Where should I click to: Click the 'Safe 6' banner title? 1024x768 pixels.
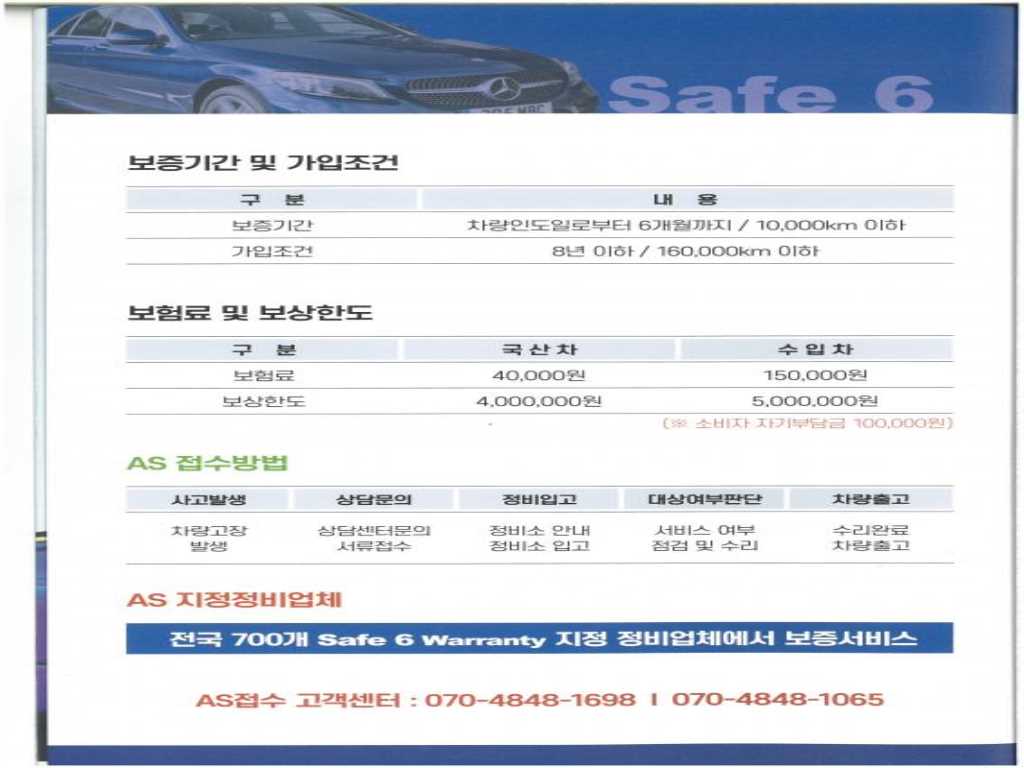[x=769, y=92]
